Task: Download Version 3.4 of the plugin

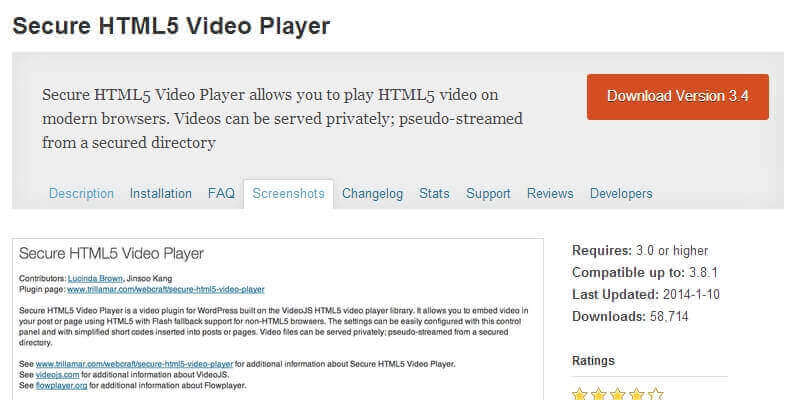Action: 678,97
